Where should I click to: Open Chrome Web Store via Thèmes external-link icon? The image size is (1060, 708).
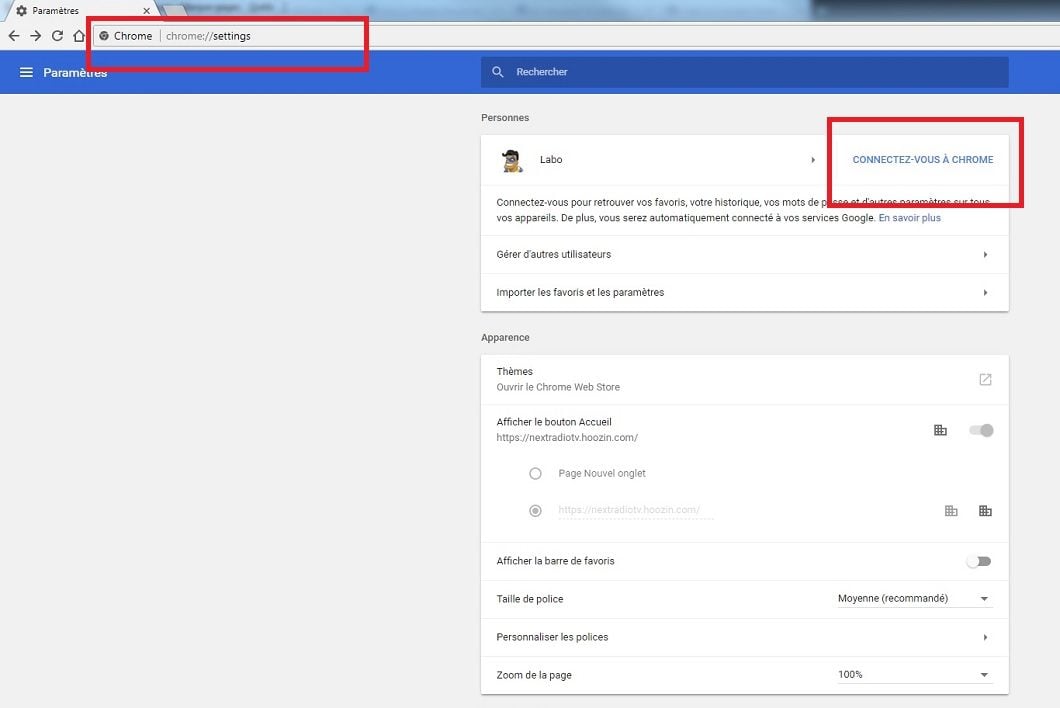pos(985,379)
